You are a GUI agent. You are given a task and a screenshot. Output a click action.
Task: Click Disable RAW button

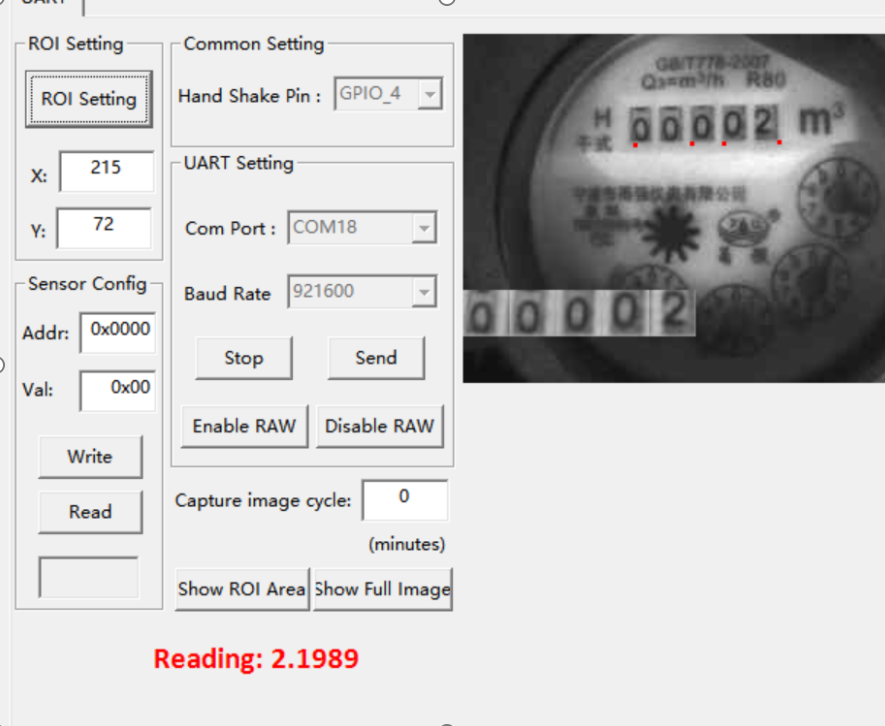380,426
